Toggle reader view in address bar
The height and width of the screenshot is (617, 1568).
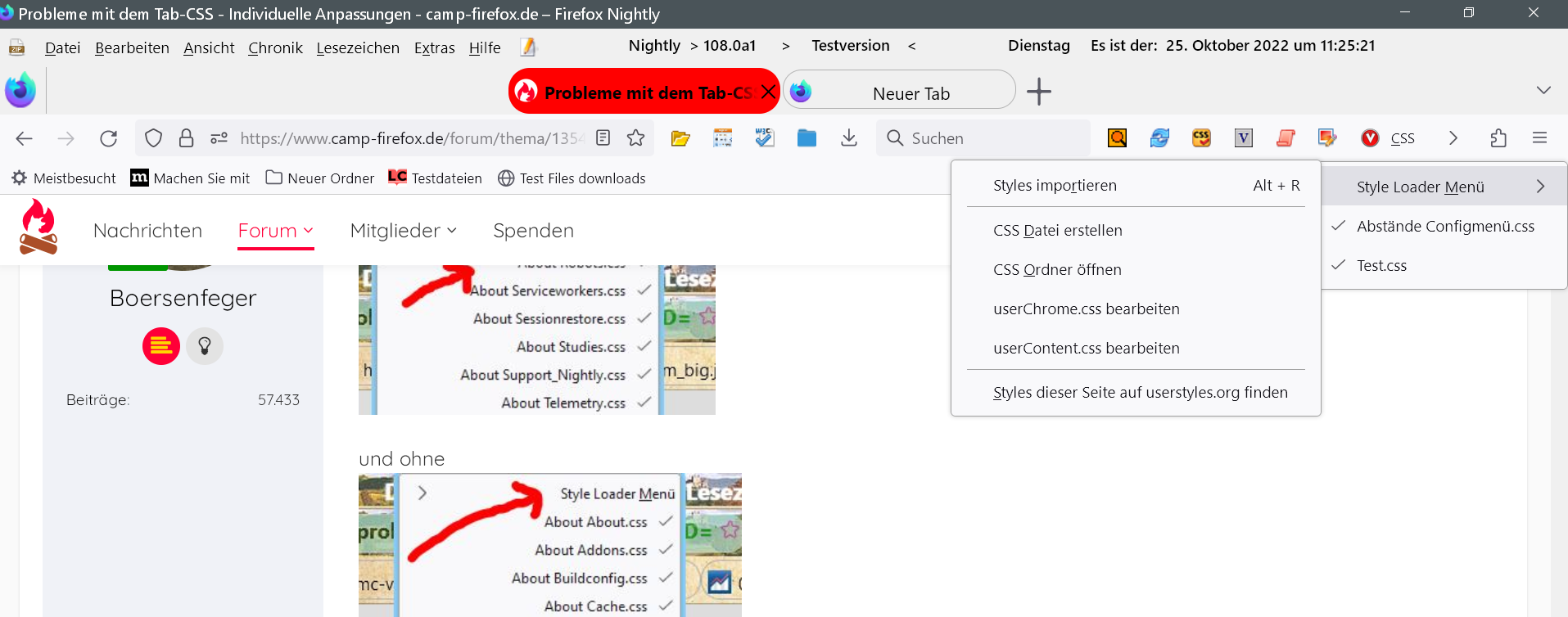[x=603, y=138]
